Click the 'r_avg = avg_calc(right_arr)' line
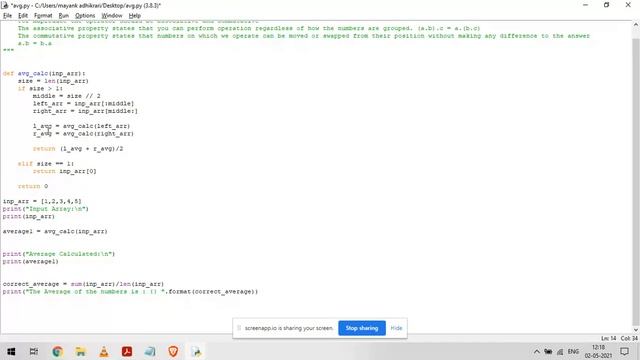This screenshot has width=640, height=360. pyautogui.click(x=83, y=133)
